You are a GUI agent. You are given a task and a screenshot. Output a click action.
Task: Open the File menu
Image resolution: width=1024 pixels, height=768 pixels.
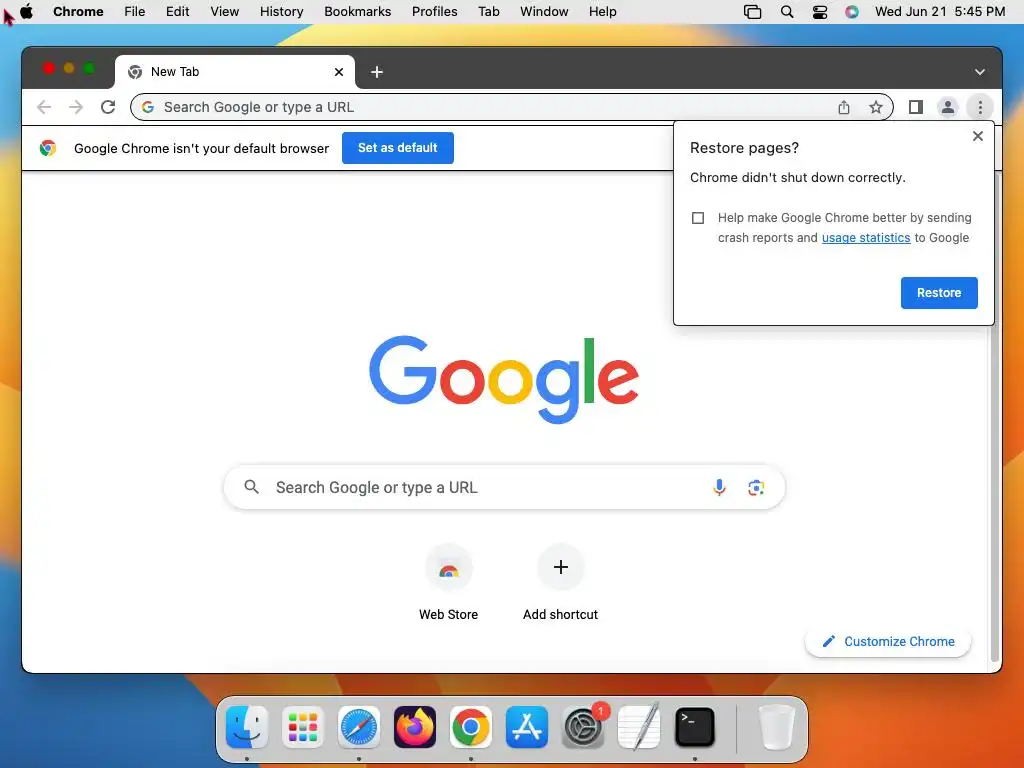(x=135, y=12)
